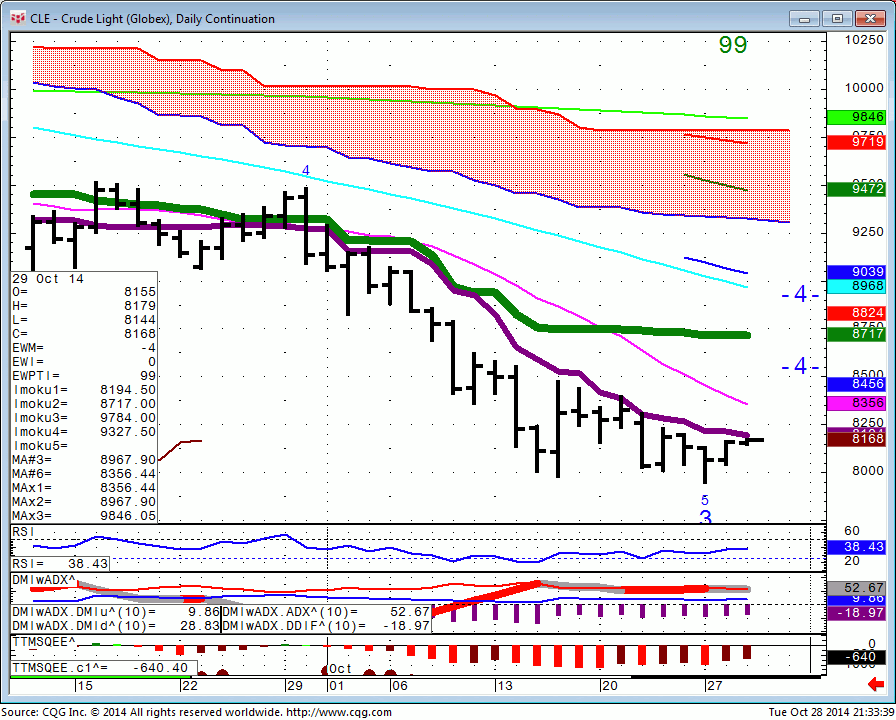This screenshot has width=896, height=720.
Task: Click the Imoku3= 9784.00 row
Action: pyautogui.click(x=84, y=418)
